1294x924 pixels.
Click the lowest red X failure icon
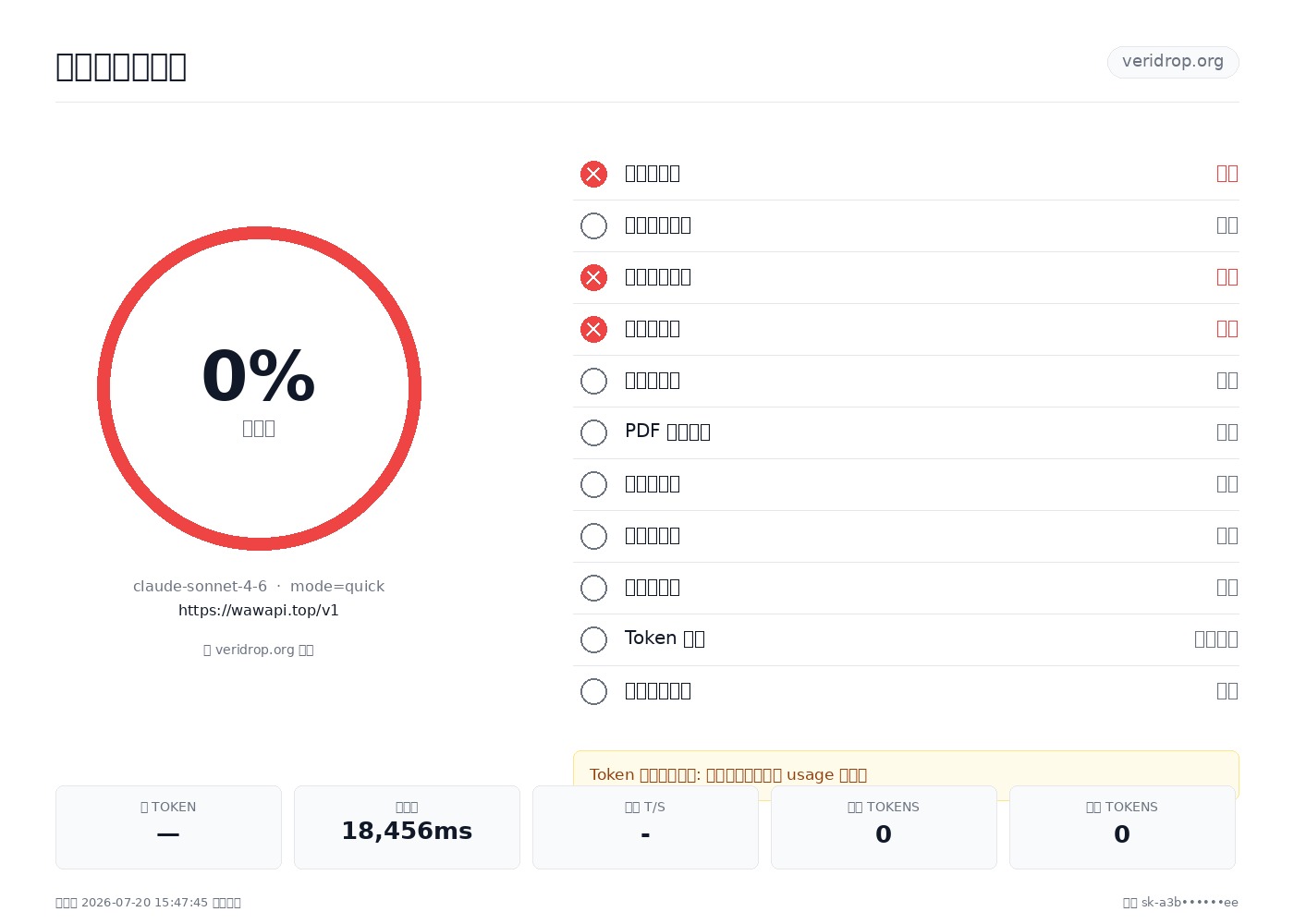593,329
